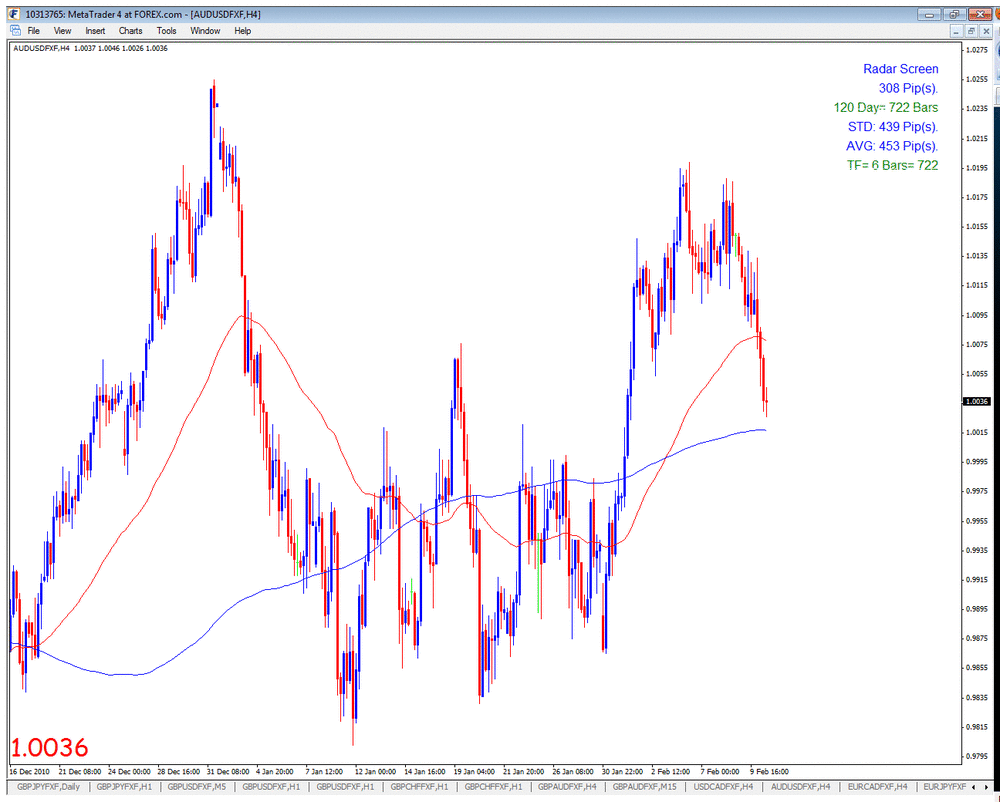1000x802 pixels.
Task: Open the File menu
Action: (33, 31)
